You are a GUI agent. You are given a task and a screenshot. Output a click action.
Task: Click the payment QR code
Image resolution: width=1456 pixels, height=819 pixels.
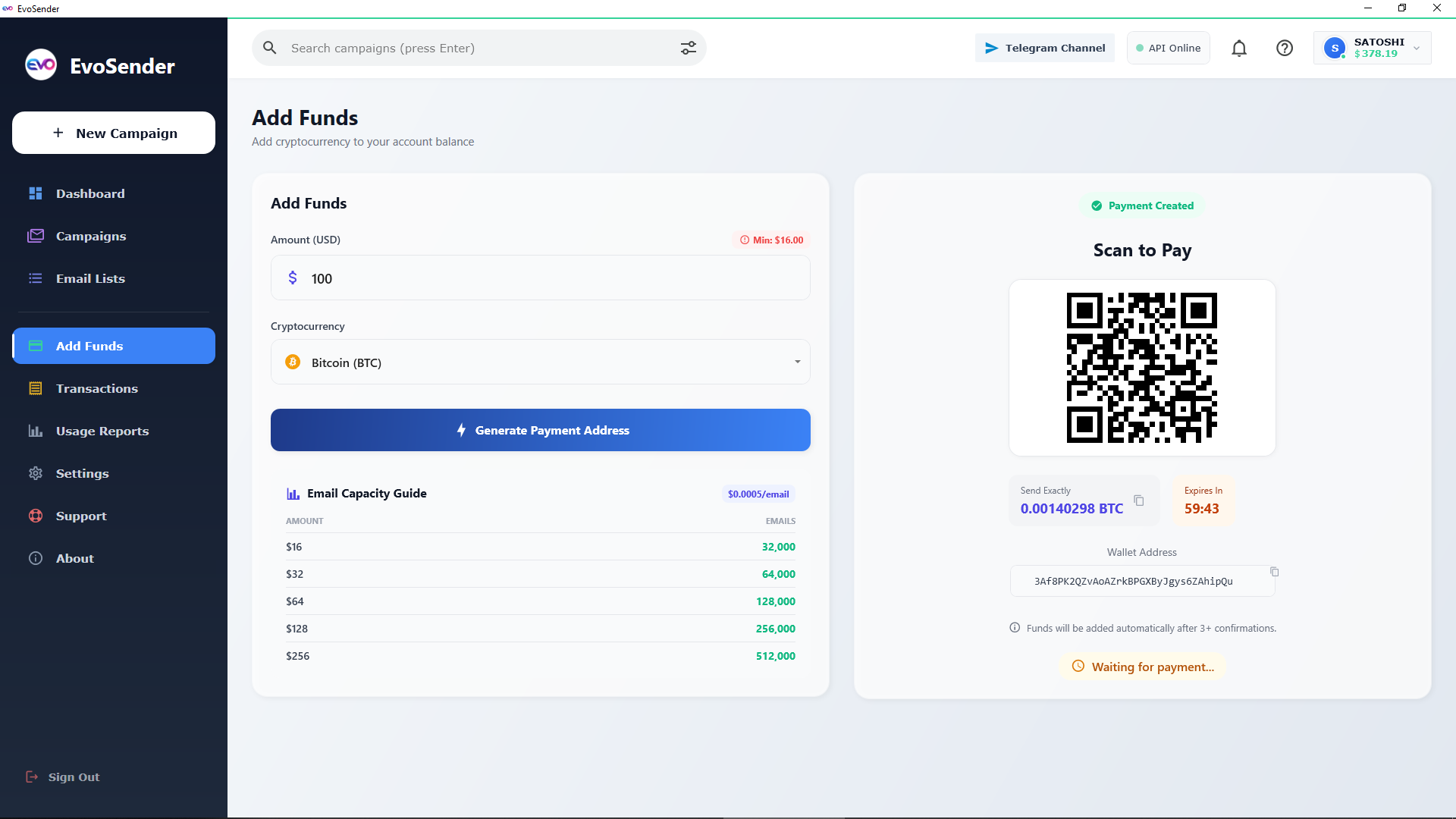[x=1141, y=368]
